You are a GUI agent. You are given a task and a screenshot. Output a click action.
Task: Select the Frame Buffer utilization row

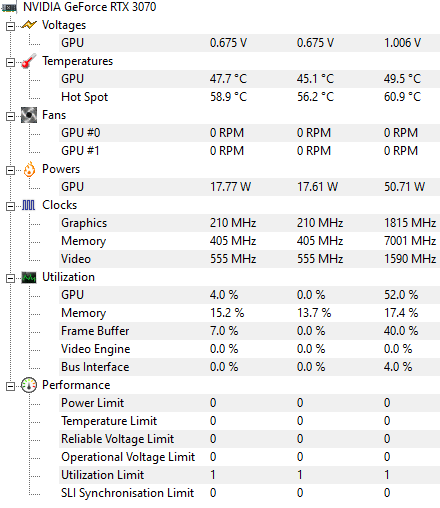tap(249, 331)
